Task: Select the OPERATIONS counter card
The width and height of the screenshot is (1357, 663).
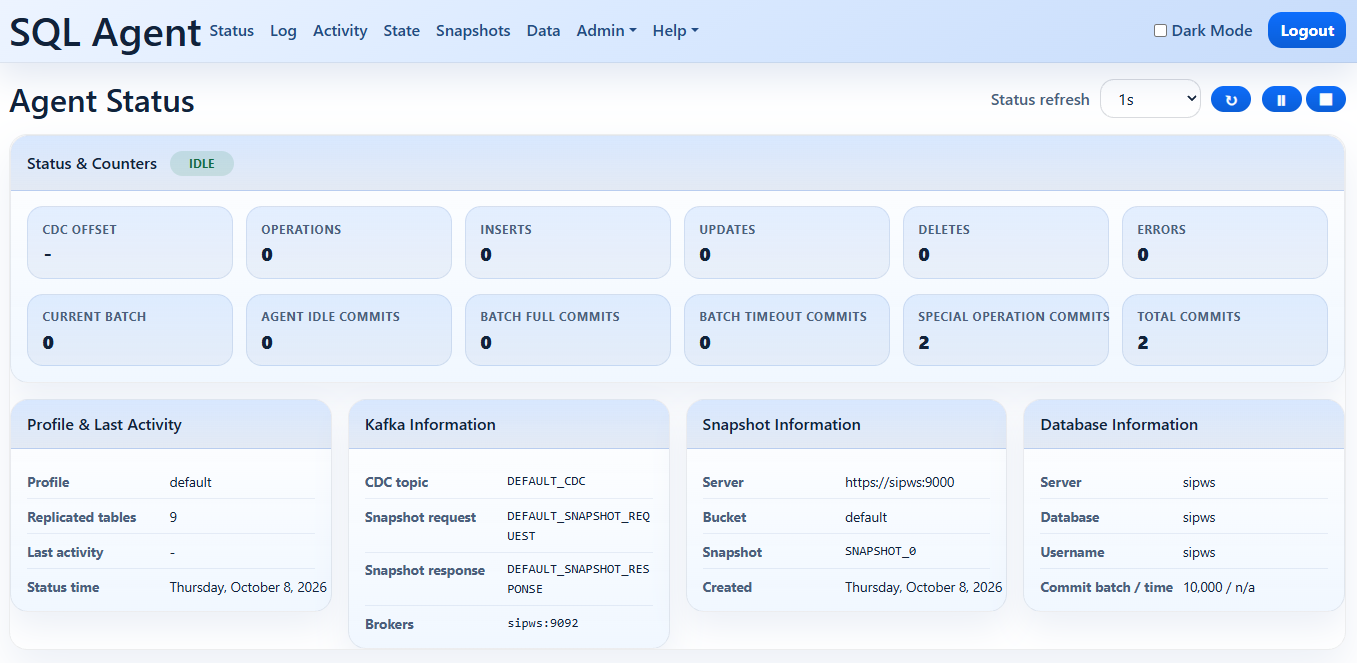Action: coord(349,242)
